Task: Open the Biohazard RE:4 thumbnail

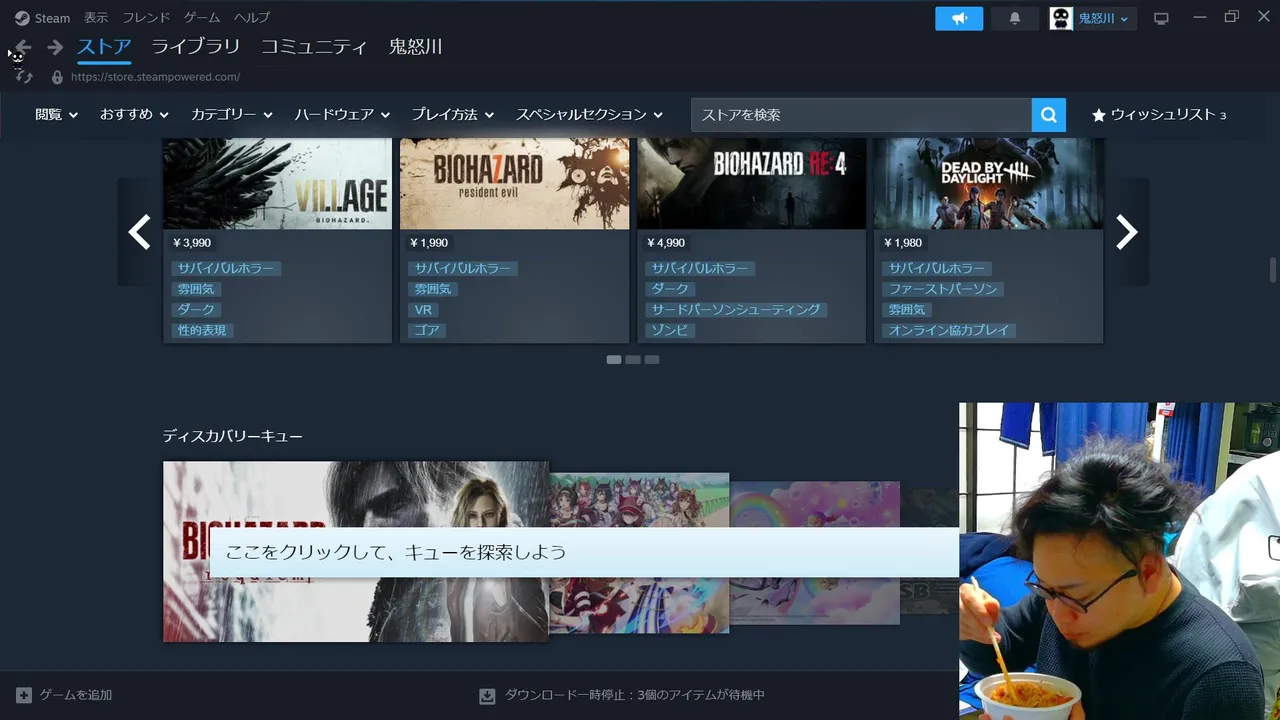Action: pyautogui.click(x=751, y=184)
